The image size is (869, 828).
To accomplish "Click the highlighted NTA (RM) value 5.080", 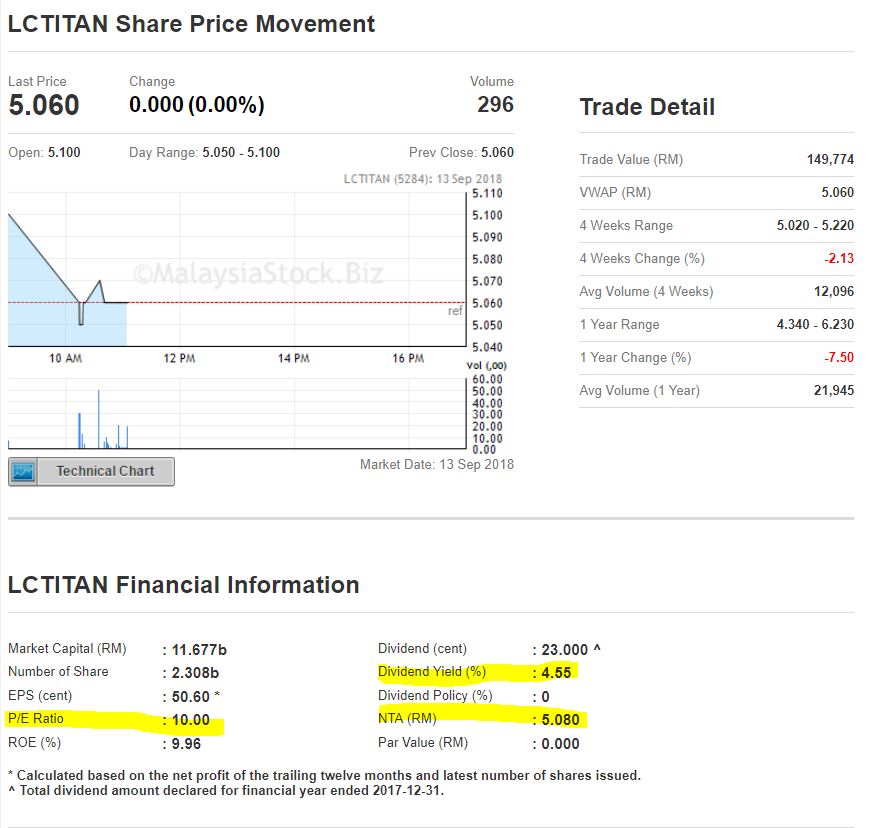I will [560, 720].
